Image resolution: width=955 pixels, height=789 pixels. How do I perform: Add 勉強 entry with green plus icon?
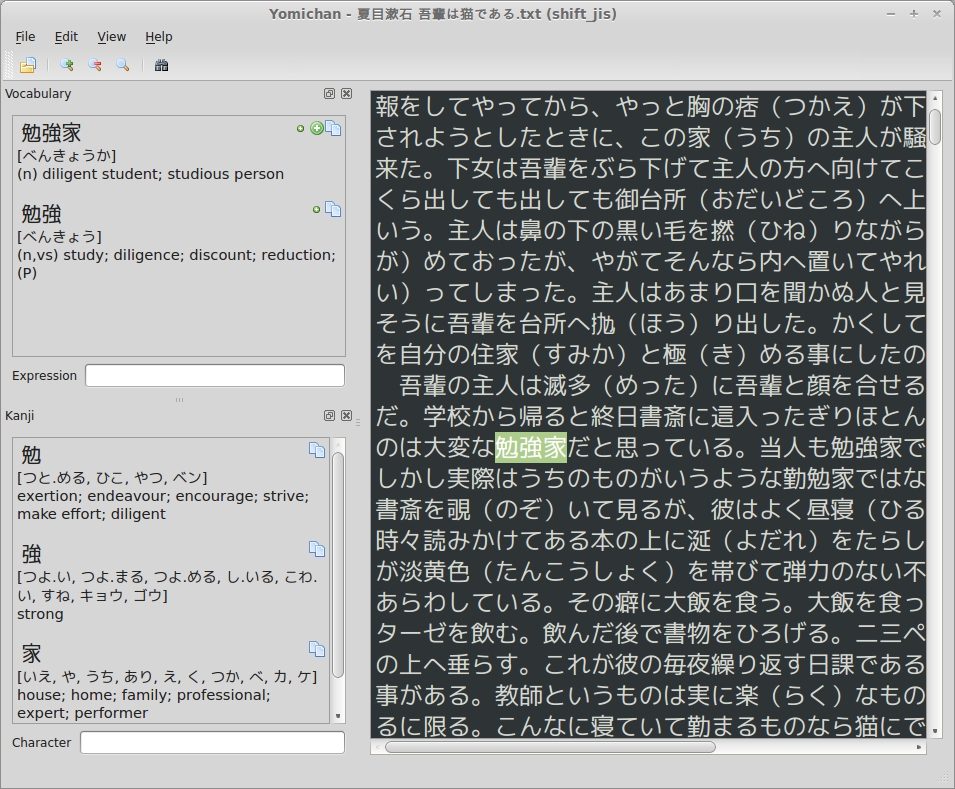316,210
